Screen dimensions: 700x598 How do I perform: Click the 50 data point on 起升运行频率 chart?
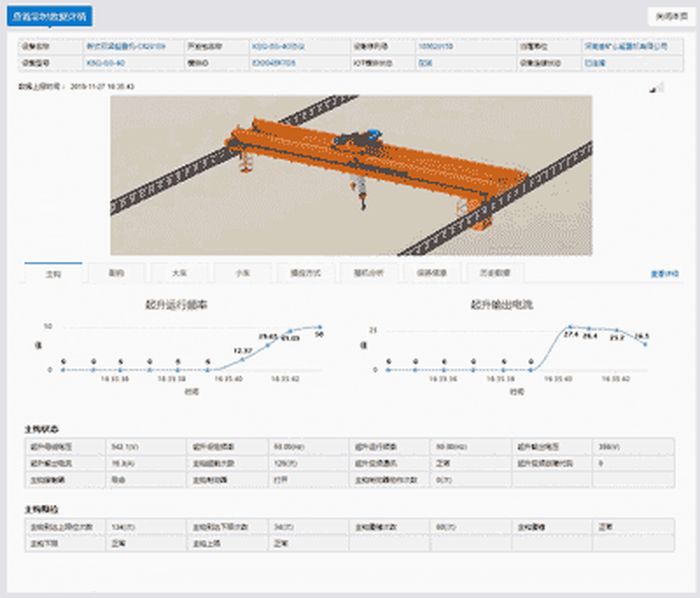pos(320,327)
